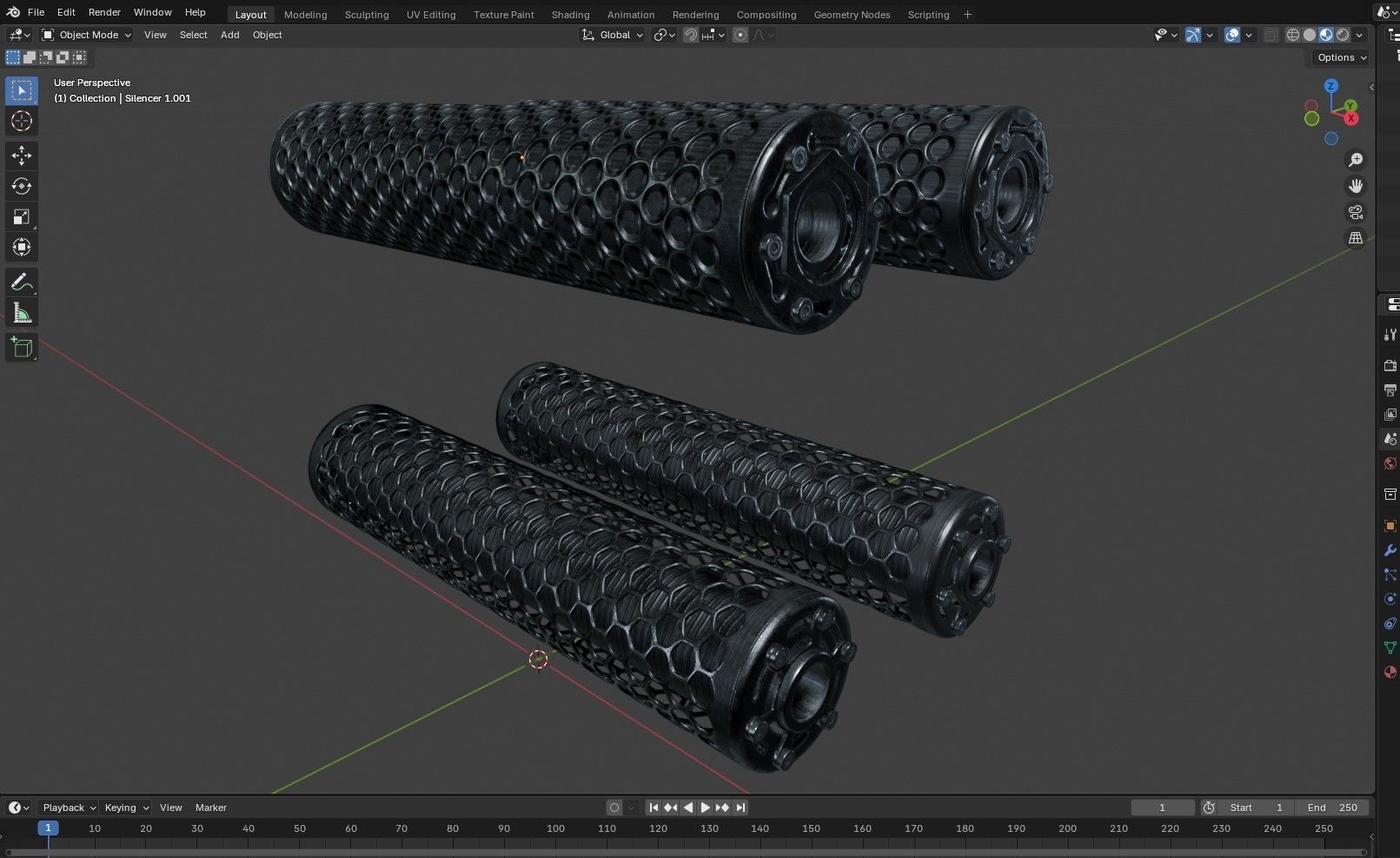Select the Select Box tool
The height and width of the screenshot is (858, 1400).
coord(22,90)
